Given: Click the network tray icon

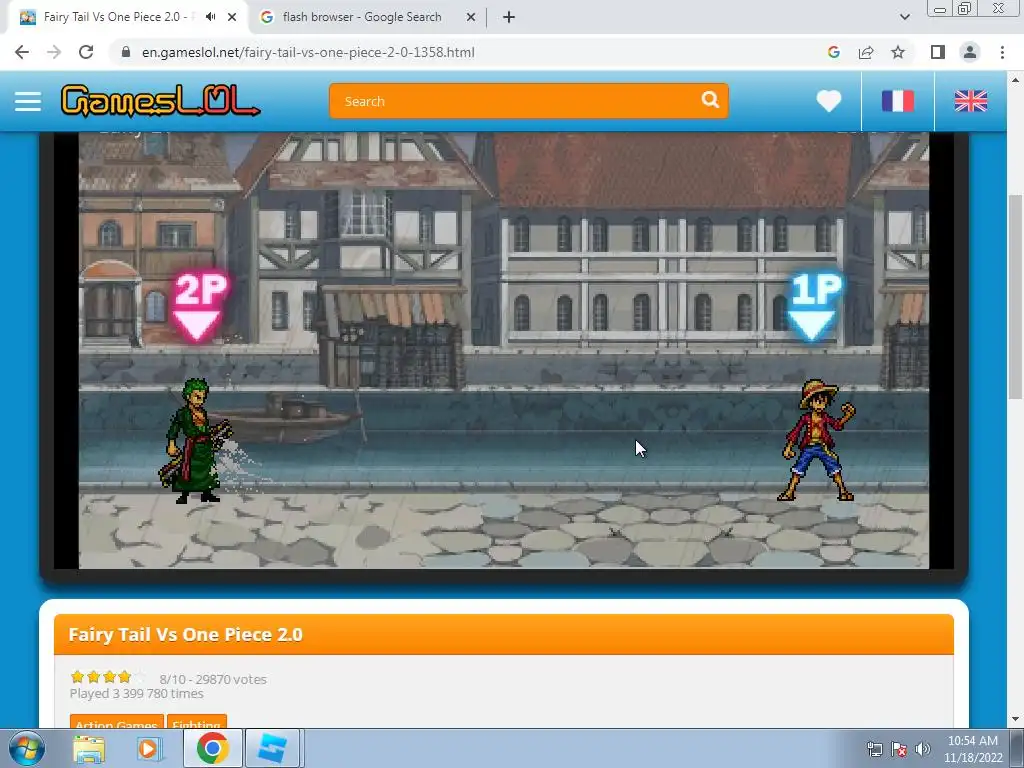Looking at the screenshot, I should click(x=874, y=749).
